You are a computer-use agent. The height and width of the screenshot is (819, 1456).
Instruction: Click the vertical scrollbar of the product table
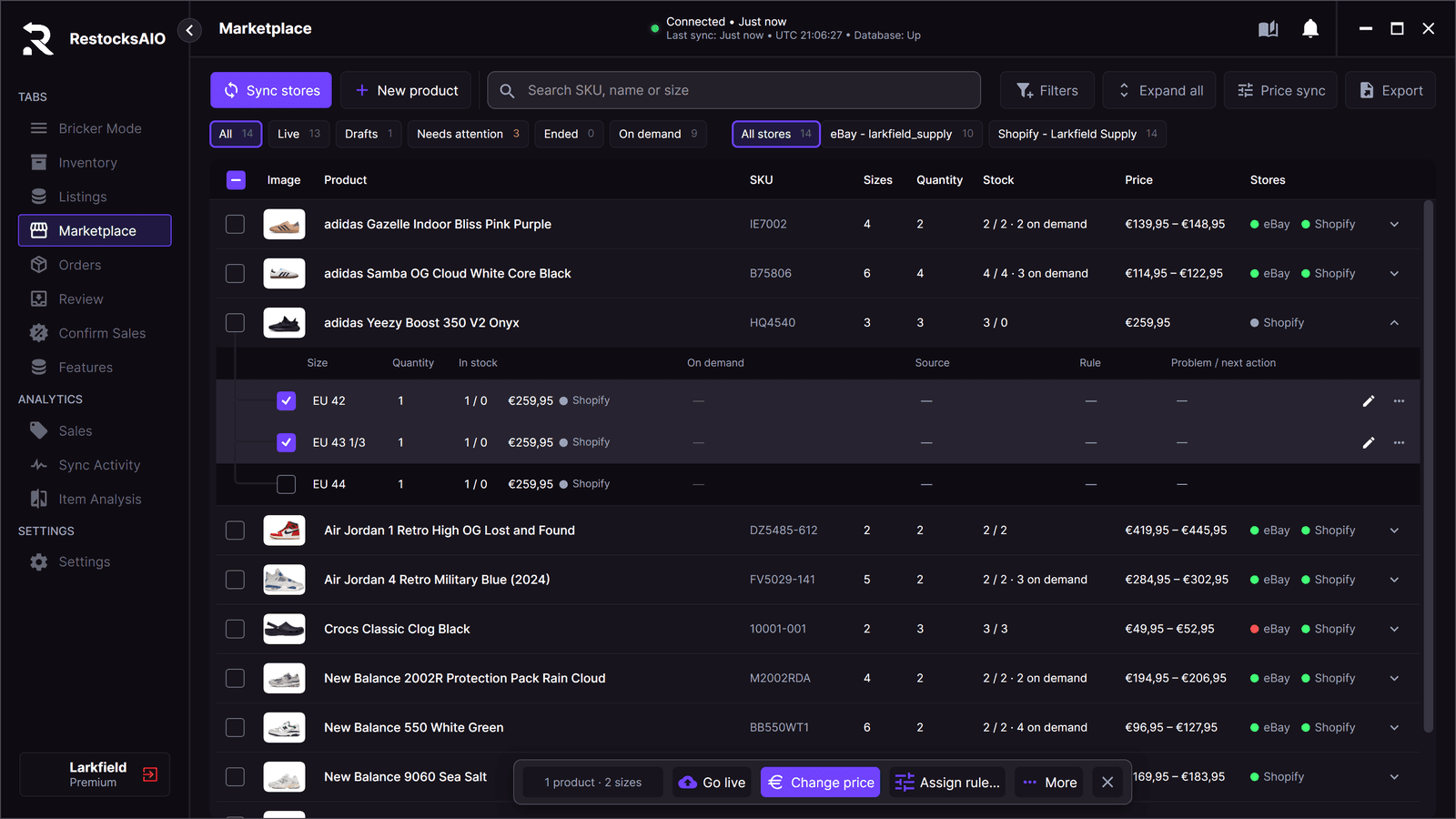pos(1428,466)
